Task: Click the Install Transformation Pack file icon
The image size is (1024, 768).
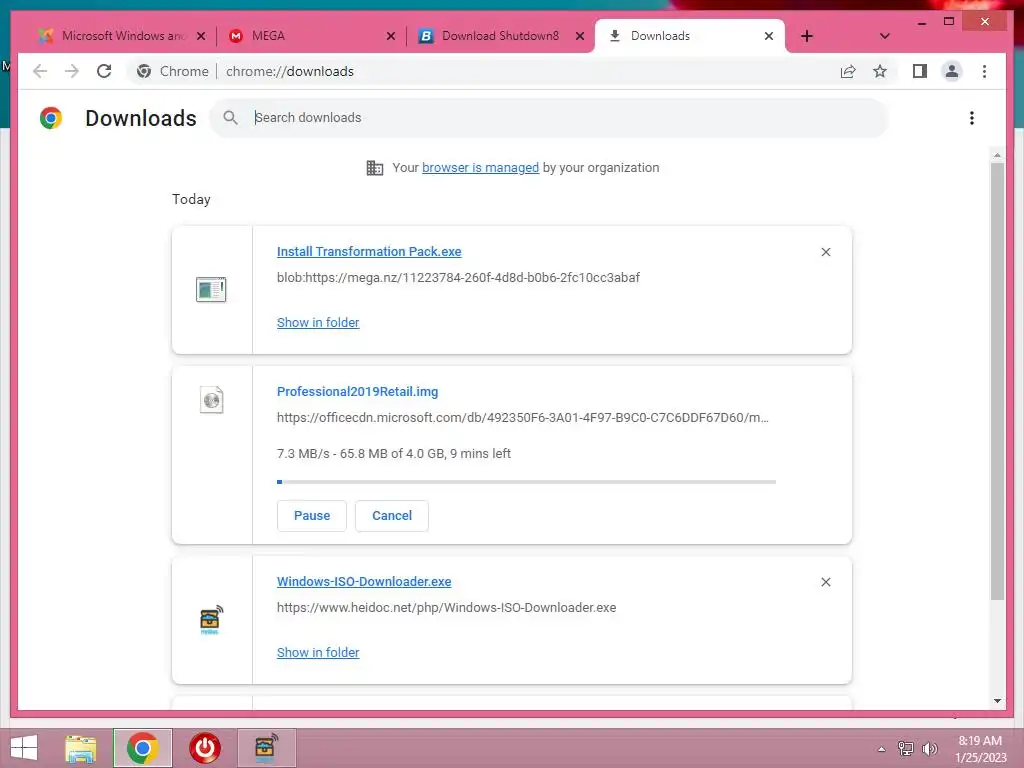Action: click(211, 289)
